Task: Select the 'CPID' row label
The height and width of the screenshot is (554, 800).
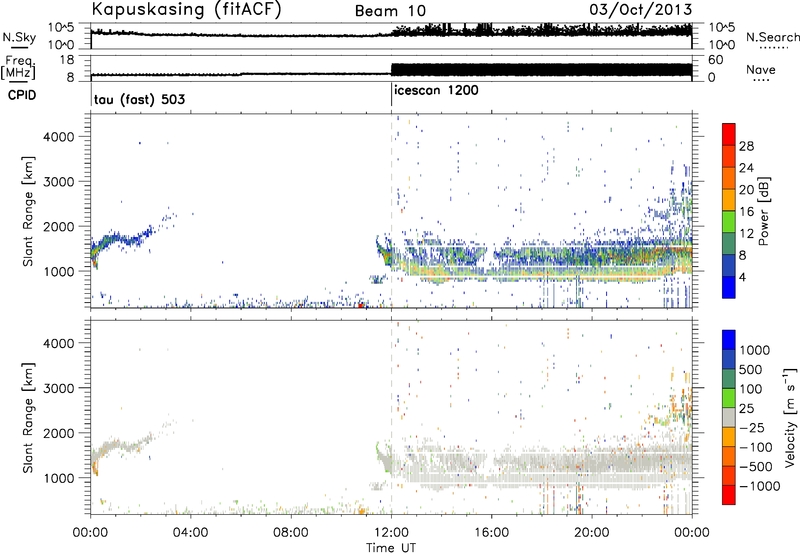Action: [22, 95]
